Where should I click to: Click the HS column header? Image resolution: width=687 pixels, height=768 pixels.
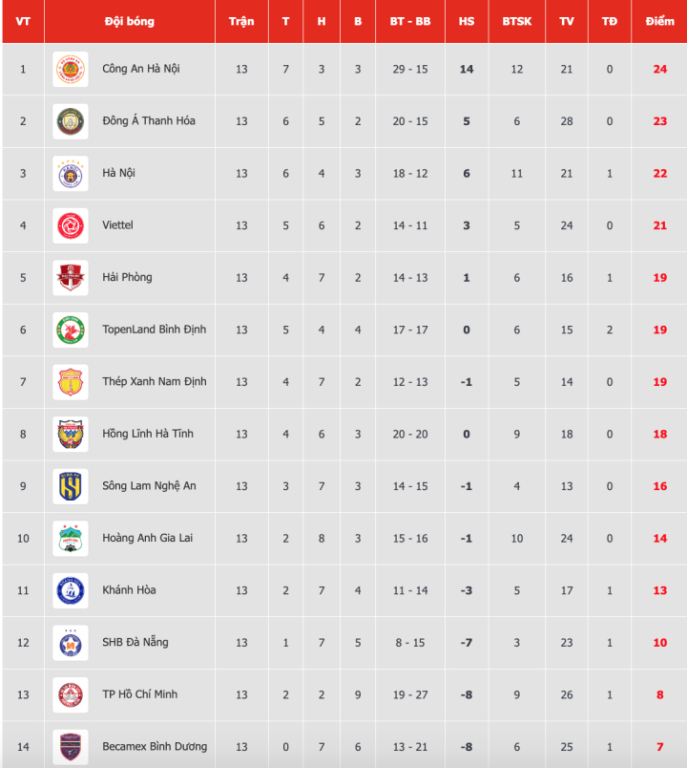(466, 21)
